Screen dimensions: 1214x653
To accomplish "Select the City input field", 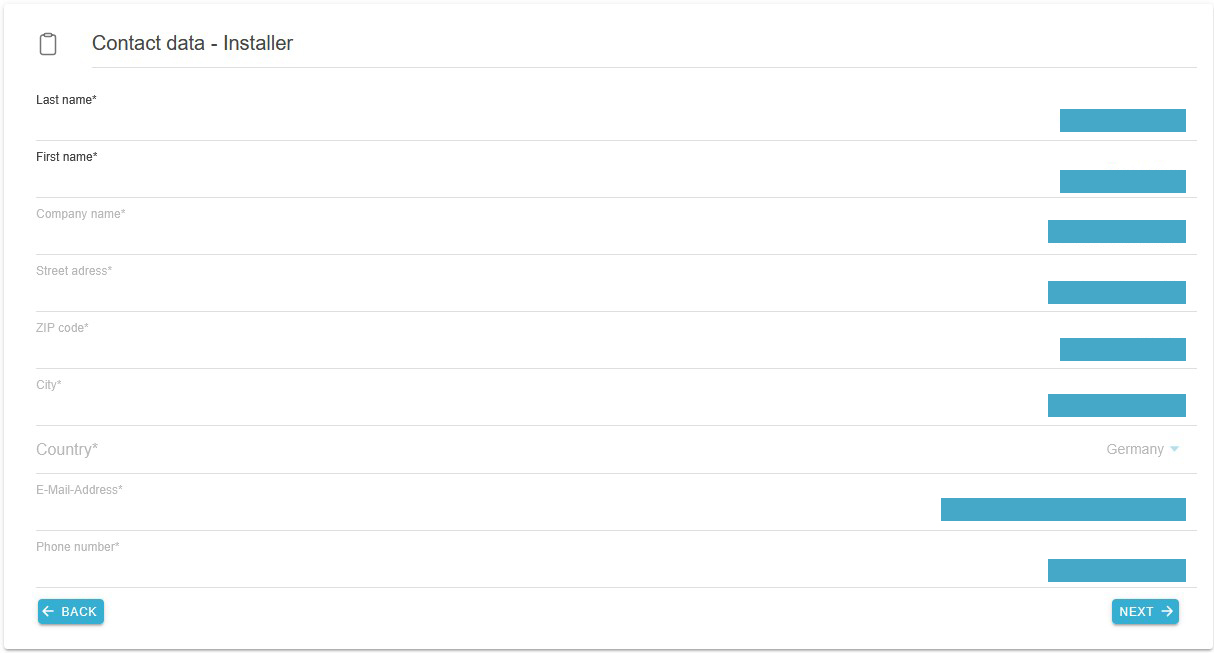I will [x=540, y=405].
